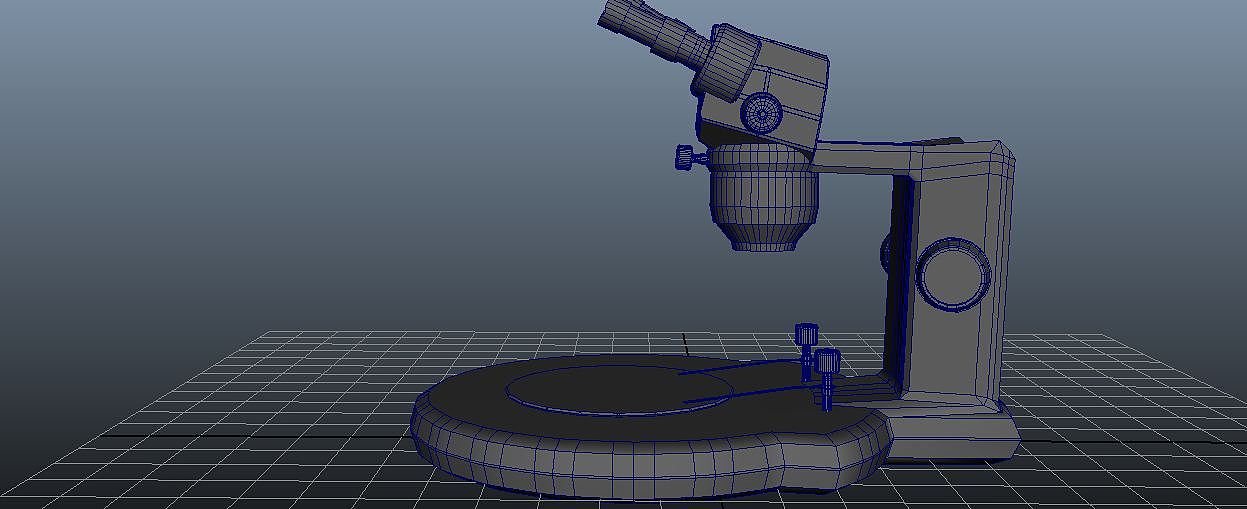Click the lower stage clip arm
The width and height of the screenshot is (1247, 509).
750,395
